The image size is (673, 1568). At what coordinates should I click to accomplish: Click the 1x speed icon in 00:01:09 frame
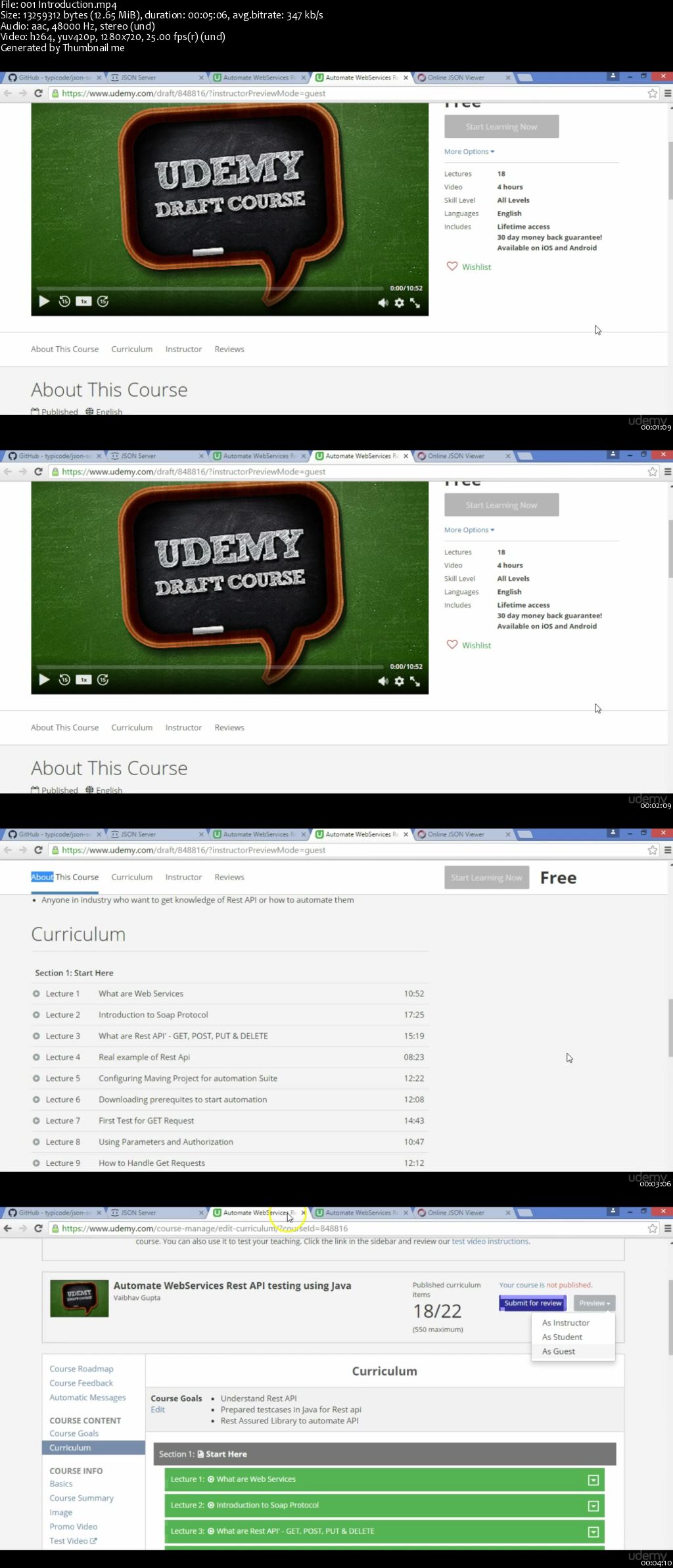coord(83,301)
